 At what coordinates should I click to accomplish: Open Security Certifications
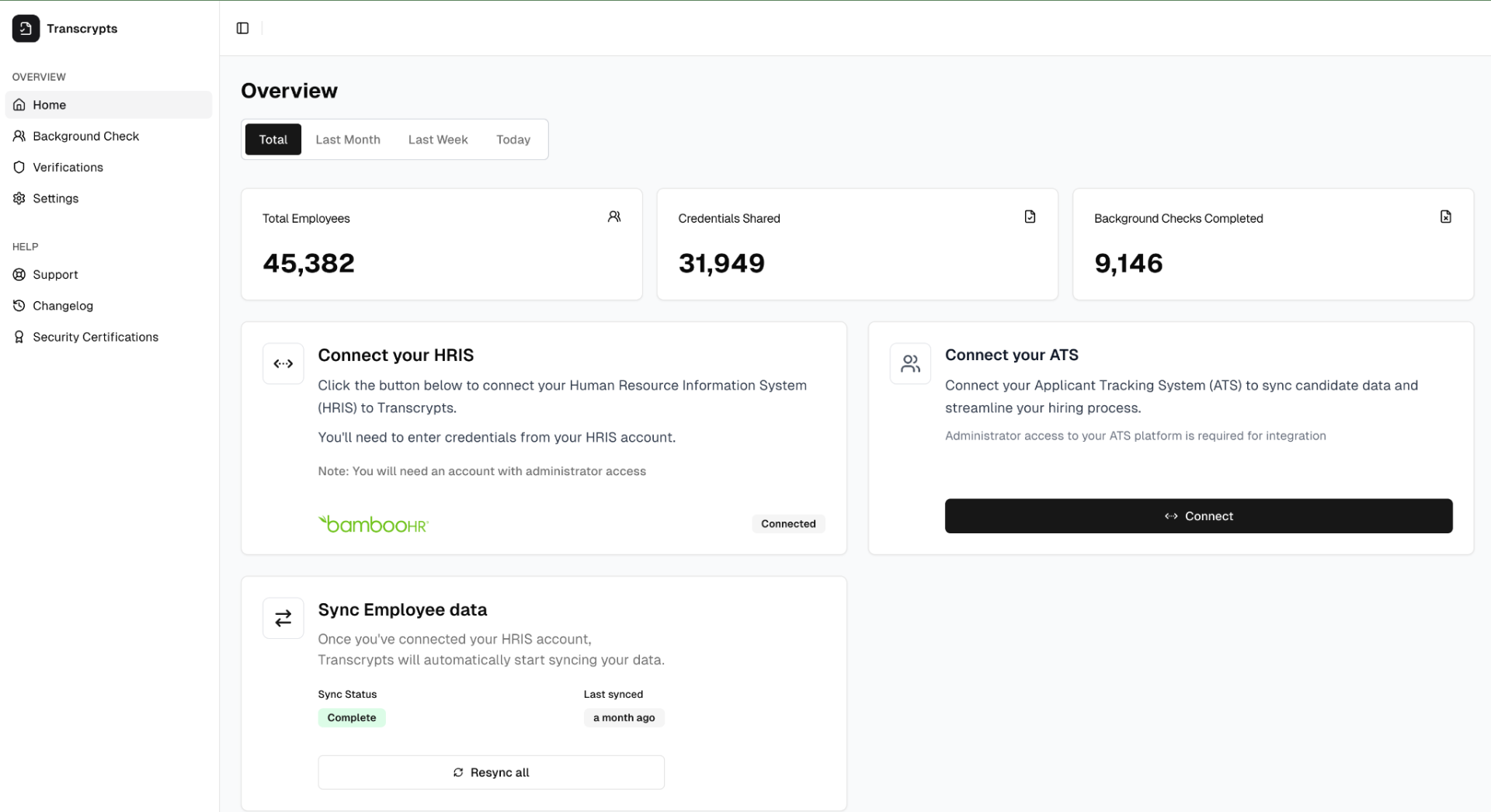pos(95,337)
